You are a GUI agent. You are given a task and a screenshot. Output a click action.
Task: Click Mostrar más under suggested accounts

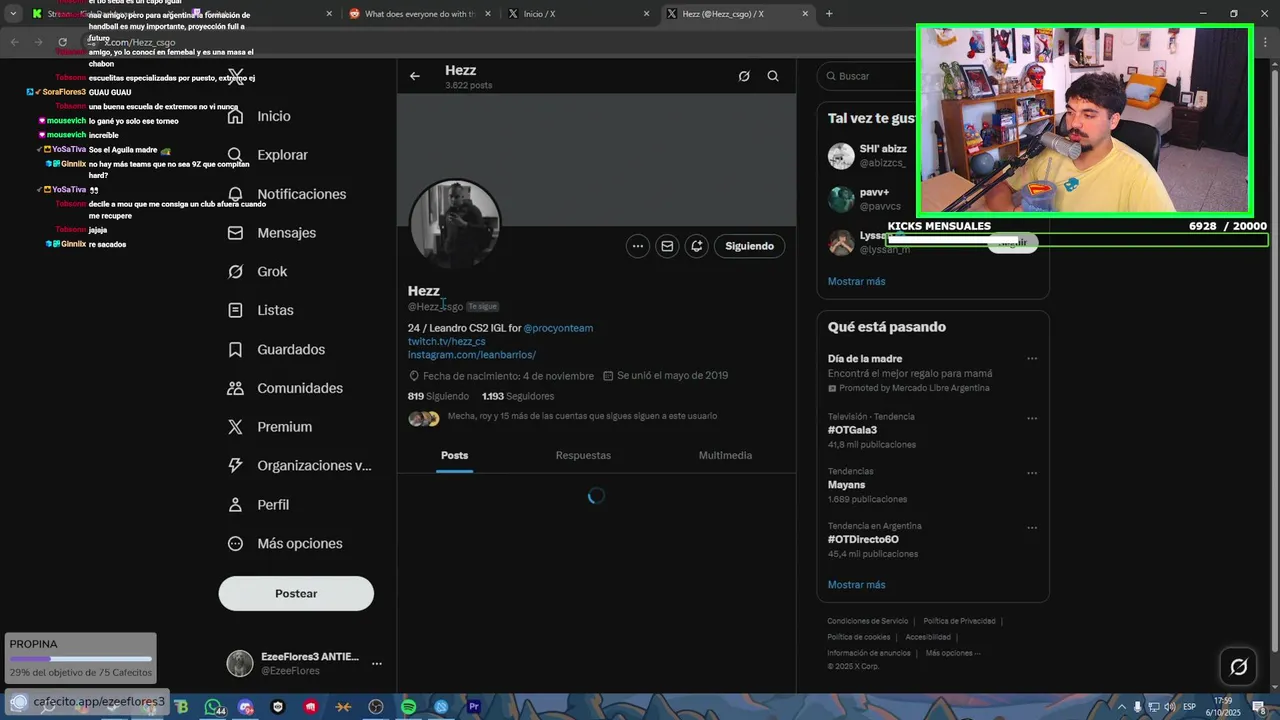click(x=856, y=282)
